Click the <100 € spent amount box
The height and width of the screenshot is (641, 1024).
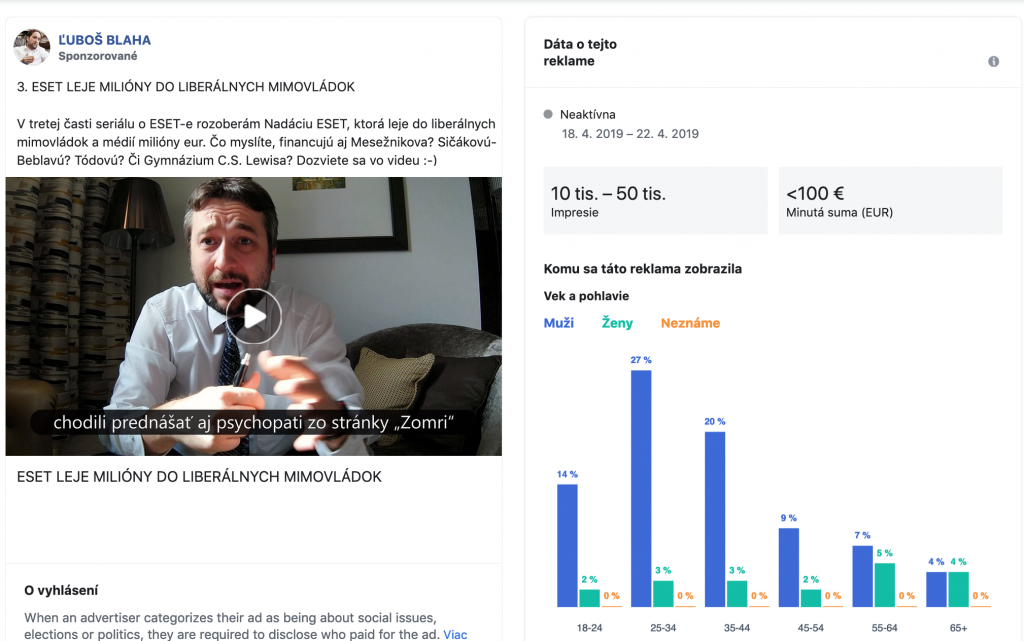[x=890, y=200]
